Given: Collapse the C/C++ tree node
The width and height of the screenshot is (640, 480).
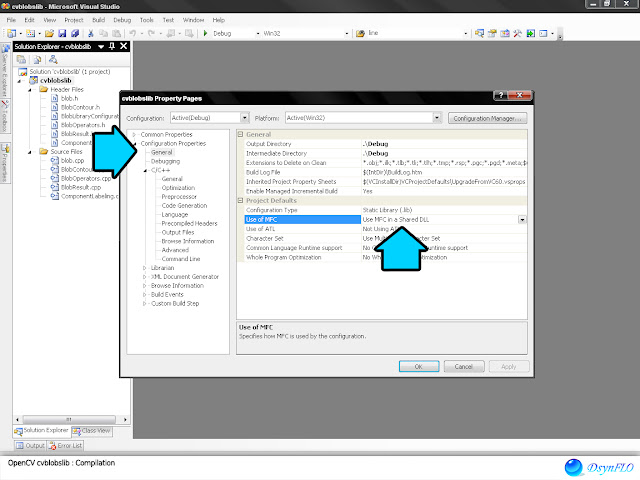Looking at the screenshot, I should pos(145,170).
